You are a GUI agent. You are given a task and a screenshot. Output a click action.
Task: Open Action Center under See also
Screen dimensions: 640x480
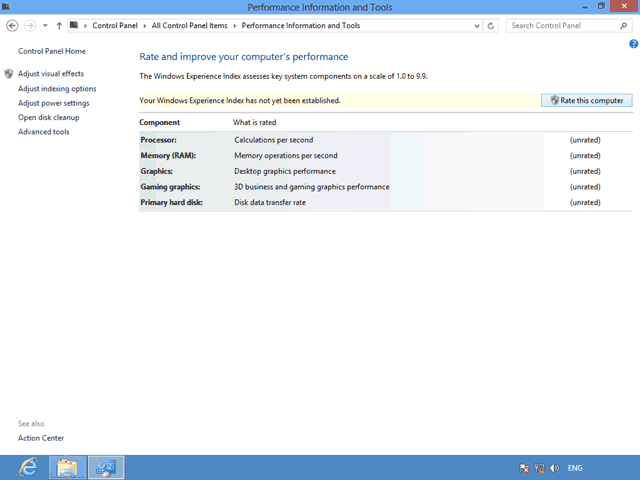coord(41,438)
